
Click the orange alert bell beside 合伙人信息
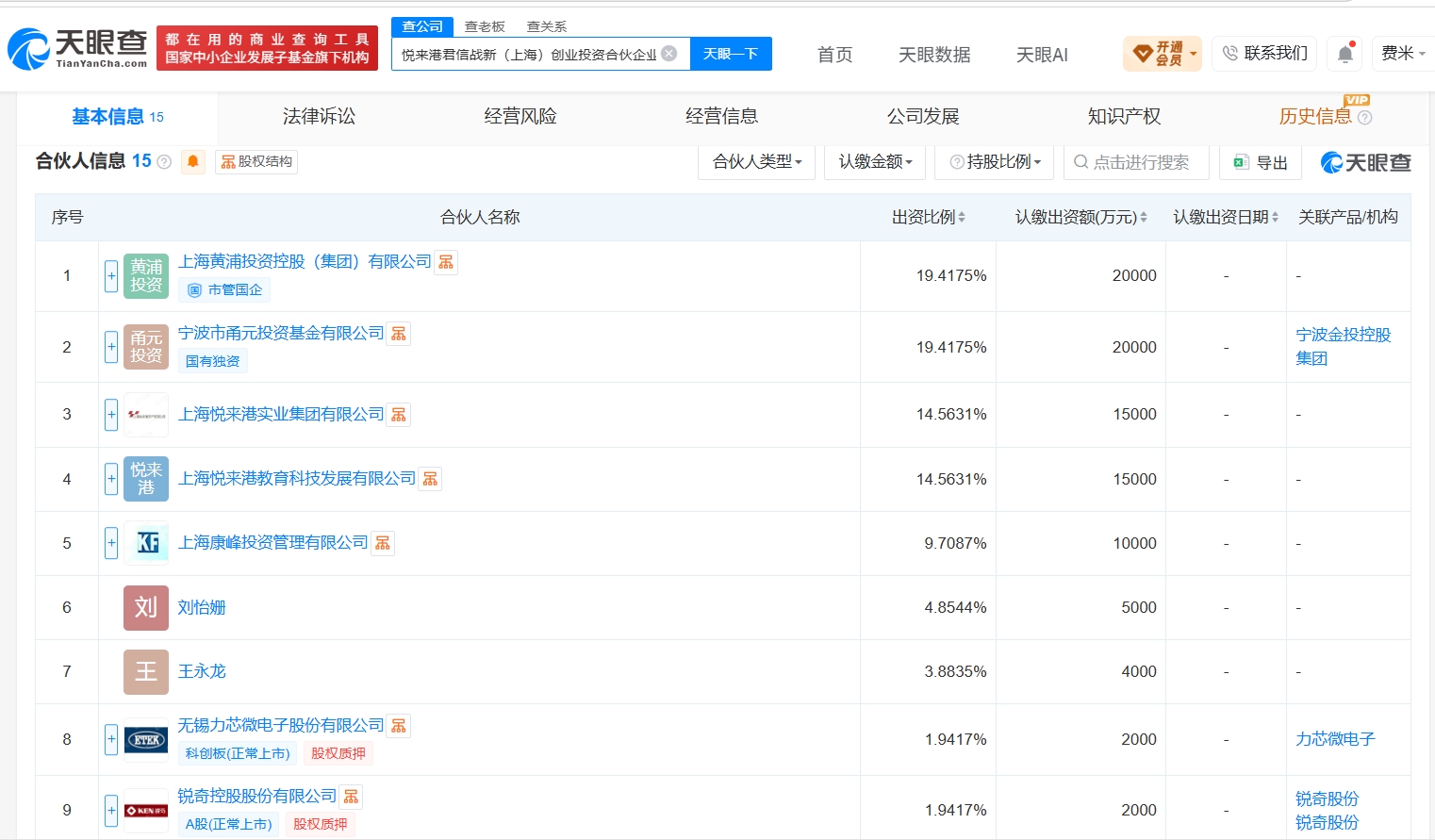193,162
